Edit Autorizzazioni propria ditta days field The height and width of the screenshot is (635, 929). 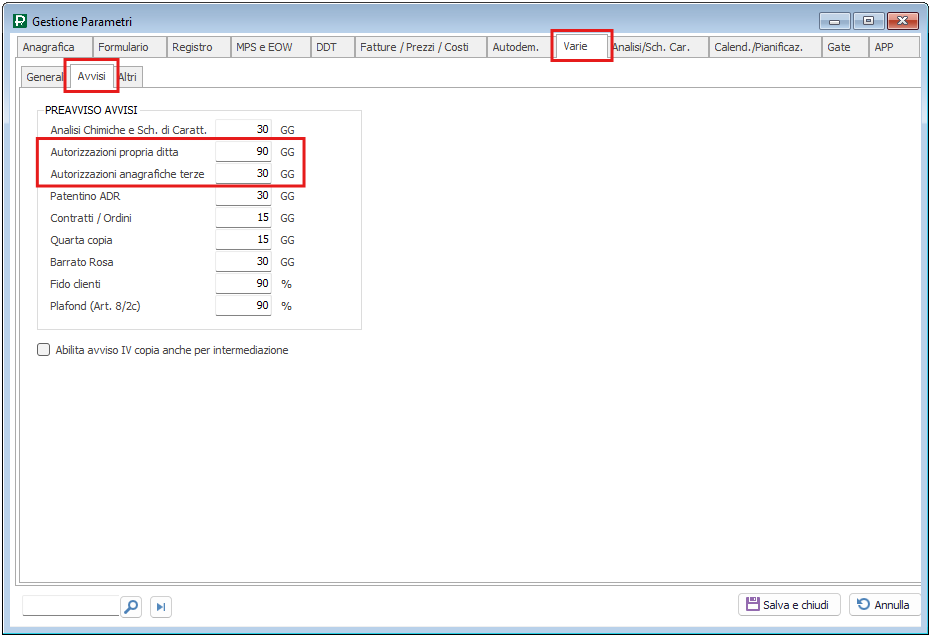tap(243, 152)
